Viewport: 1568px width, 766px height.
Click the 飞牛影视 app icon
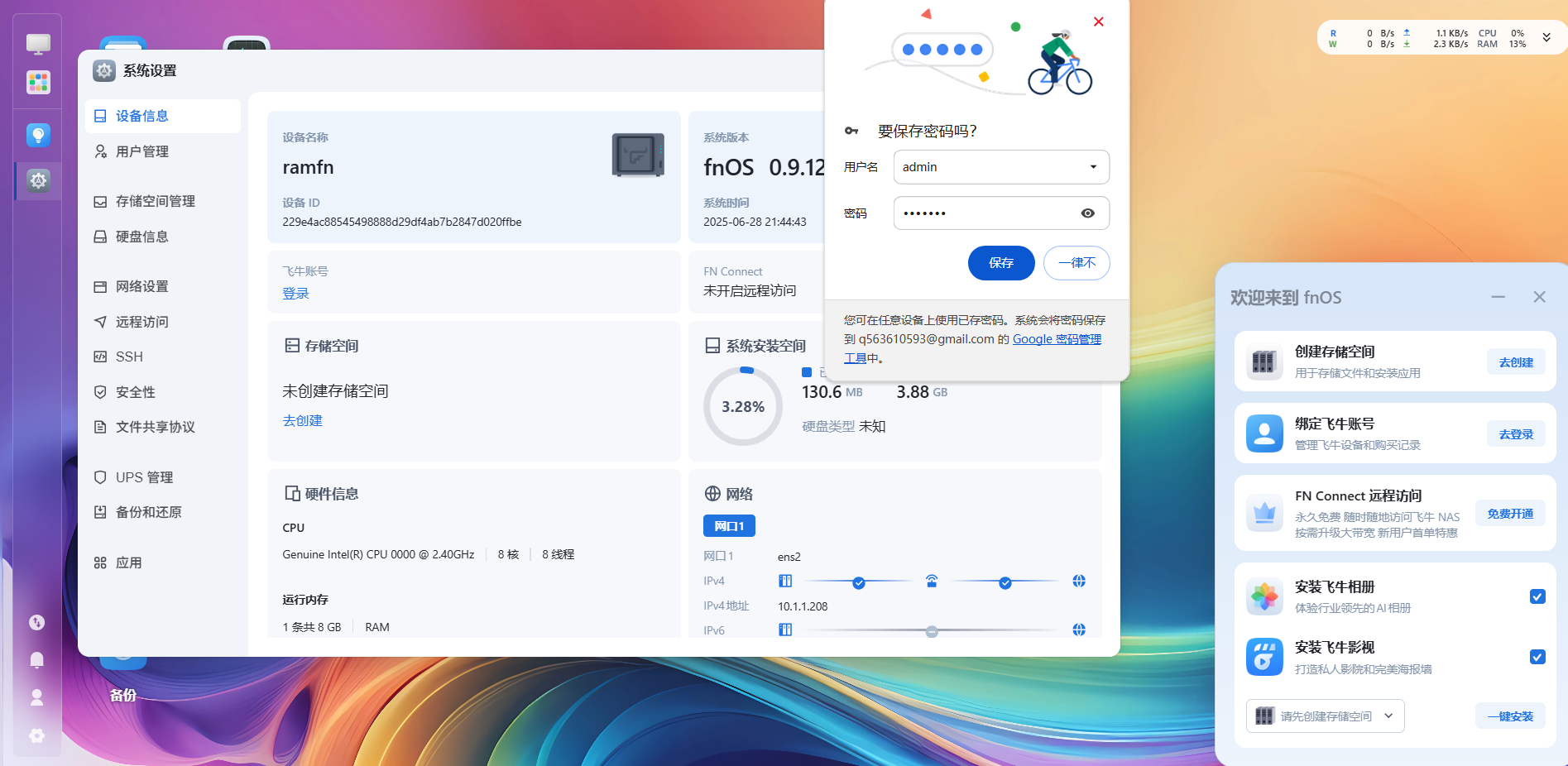(x=1264, y=658)
